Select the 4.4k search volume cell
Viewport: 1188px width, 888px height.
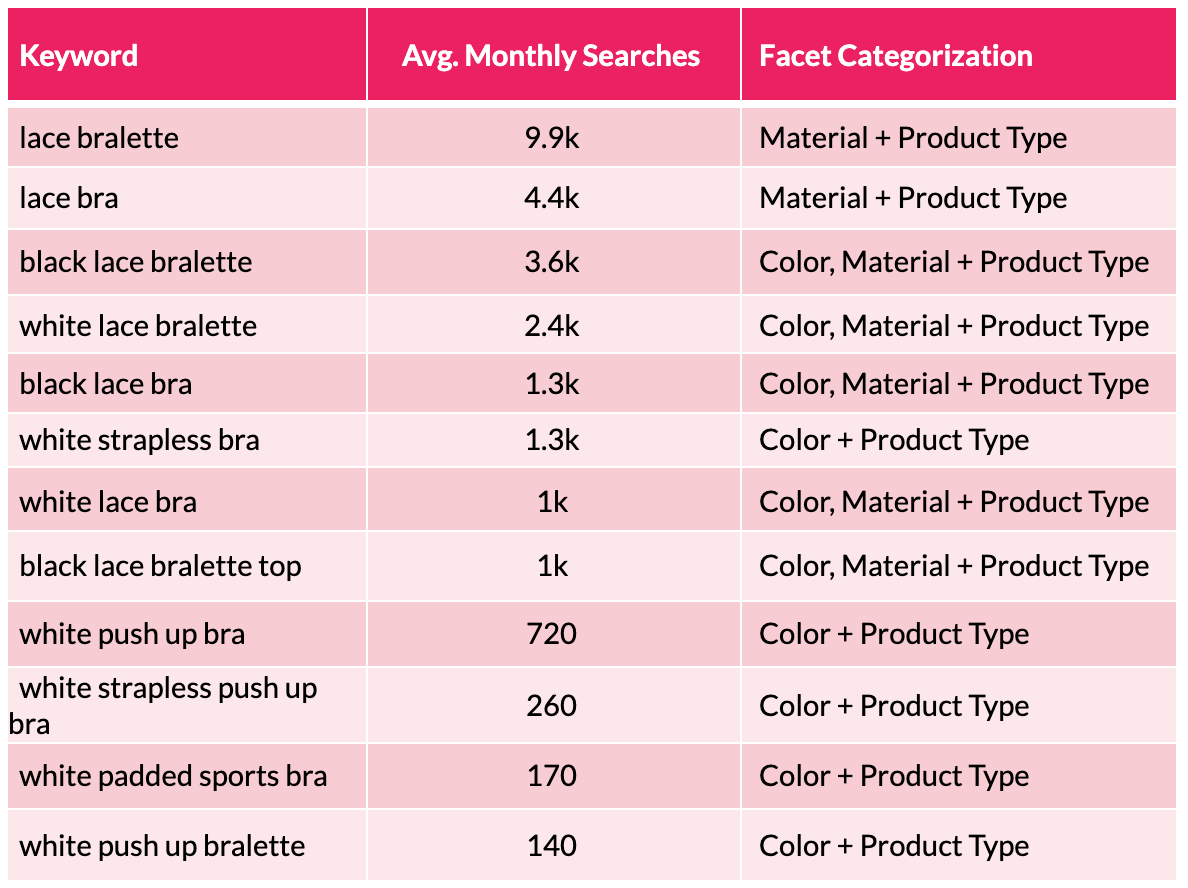click(552, 198)
